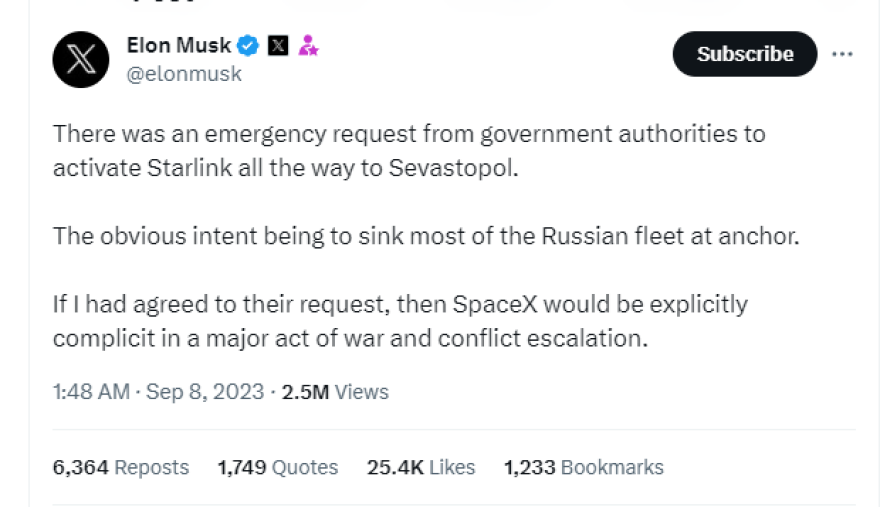View the 1,749 Quotes list
This screenshot has width=880, height=507.
(277, 467)
